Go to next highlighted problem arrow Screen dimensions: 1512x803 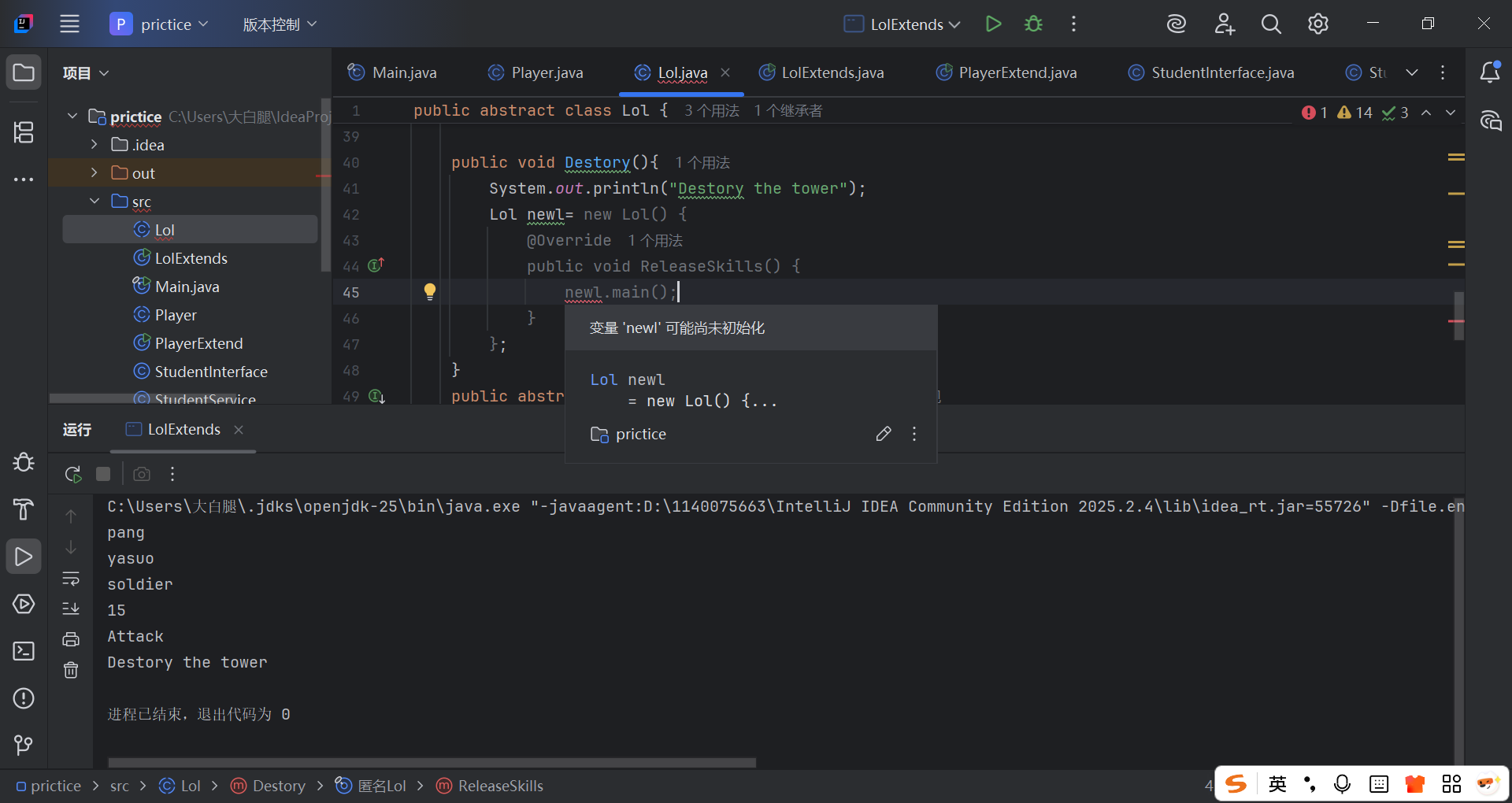(x=1450, y=113)
